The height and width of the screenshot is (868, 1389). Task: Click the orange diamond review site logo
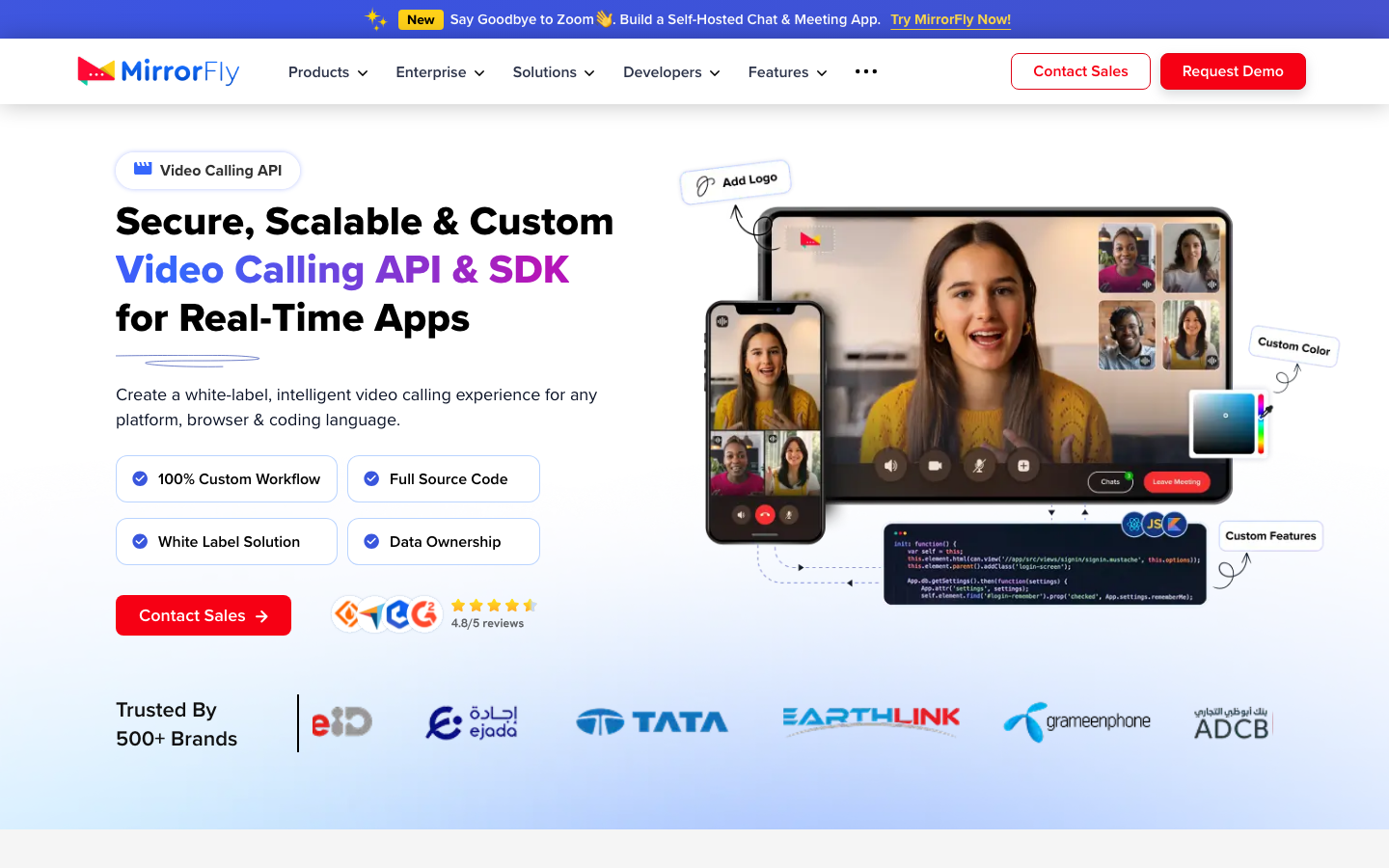coord(347,613)
